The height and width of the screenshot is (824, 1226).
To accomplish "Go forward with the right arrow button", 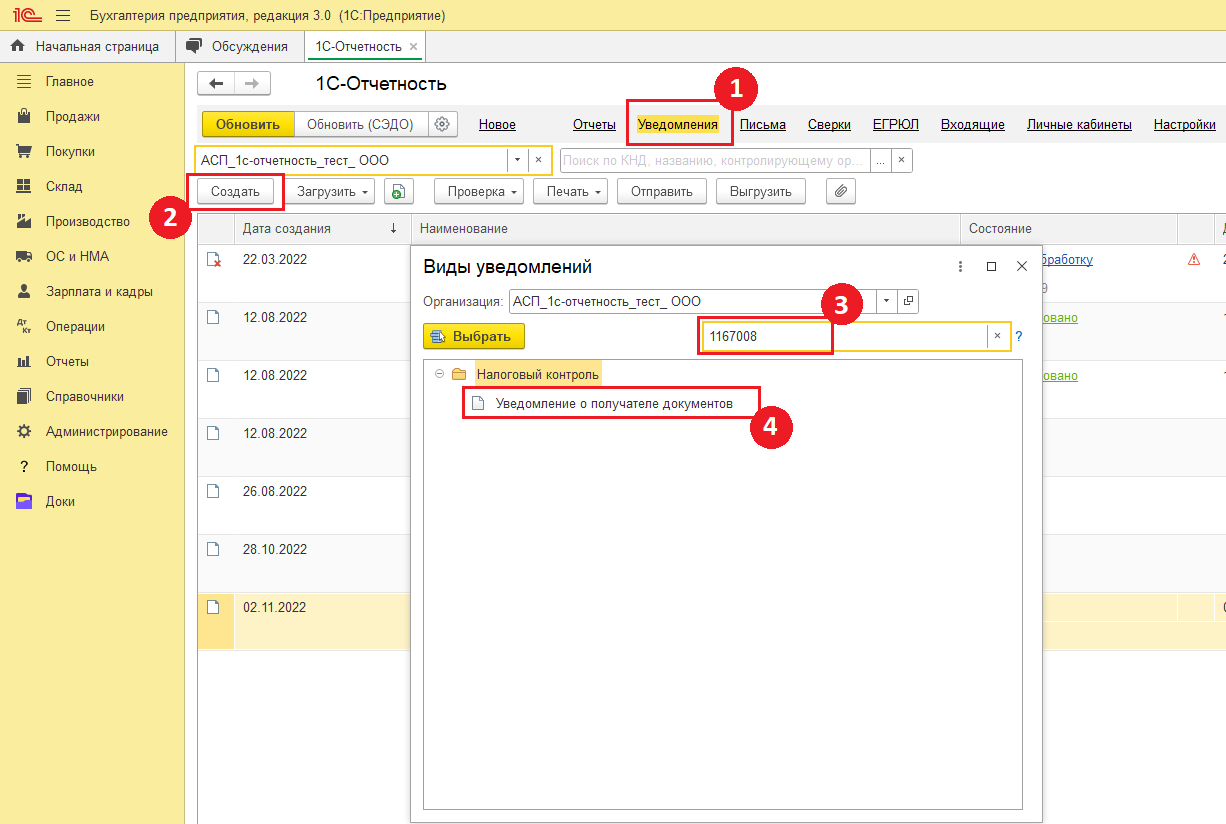I will pyautogui.click(x=252, y=84).
